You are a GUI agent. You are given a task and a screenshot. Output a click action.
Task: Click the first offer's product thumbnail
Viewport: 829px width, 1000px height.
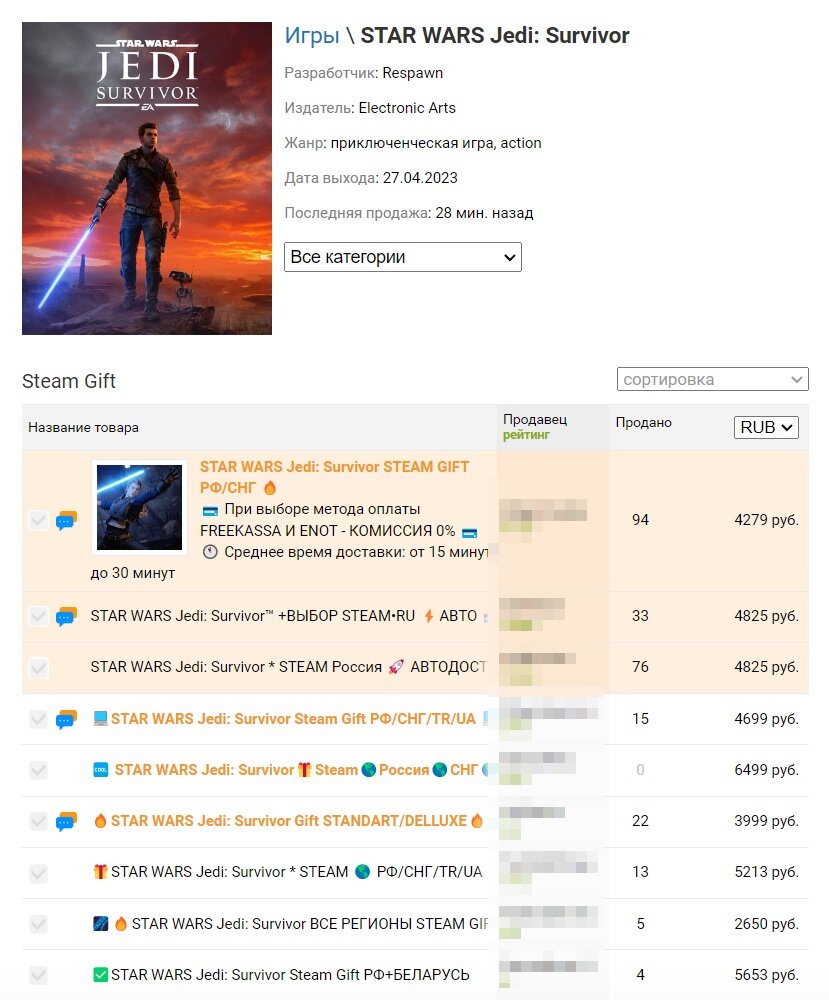(x=140, y=507)
